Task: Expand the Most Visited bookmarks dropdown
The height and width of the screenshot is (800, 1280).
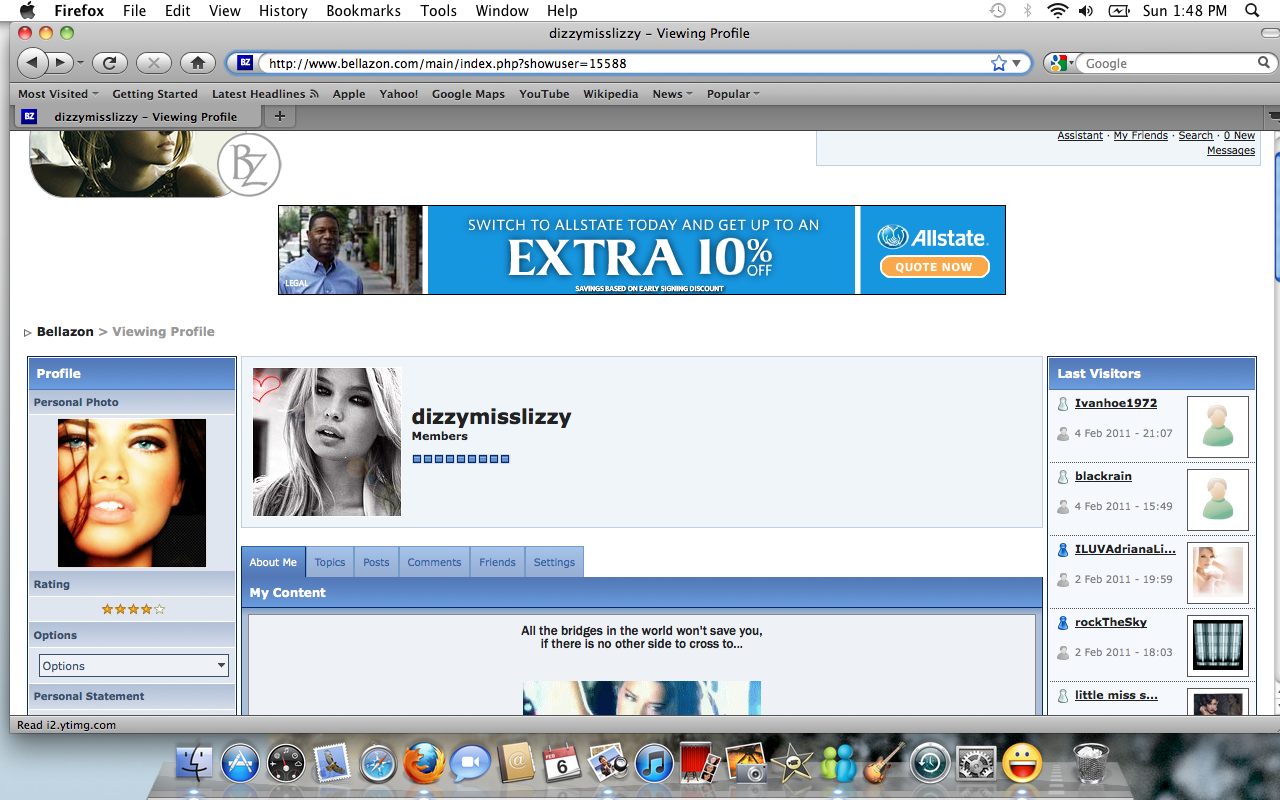Action: tap(58, 94)
